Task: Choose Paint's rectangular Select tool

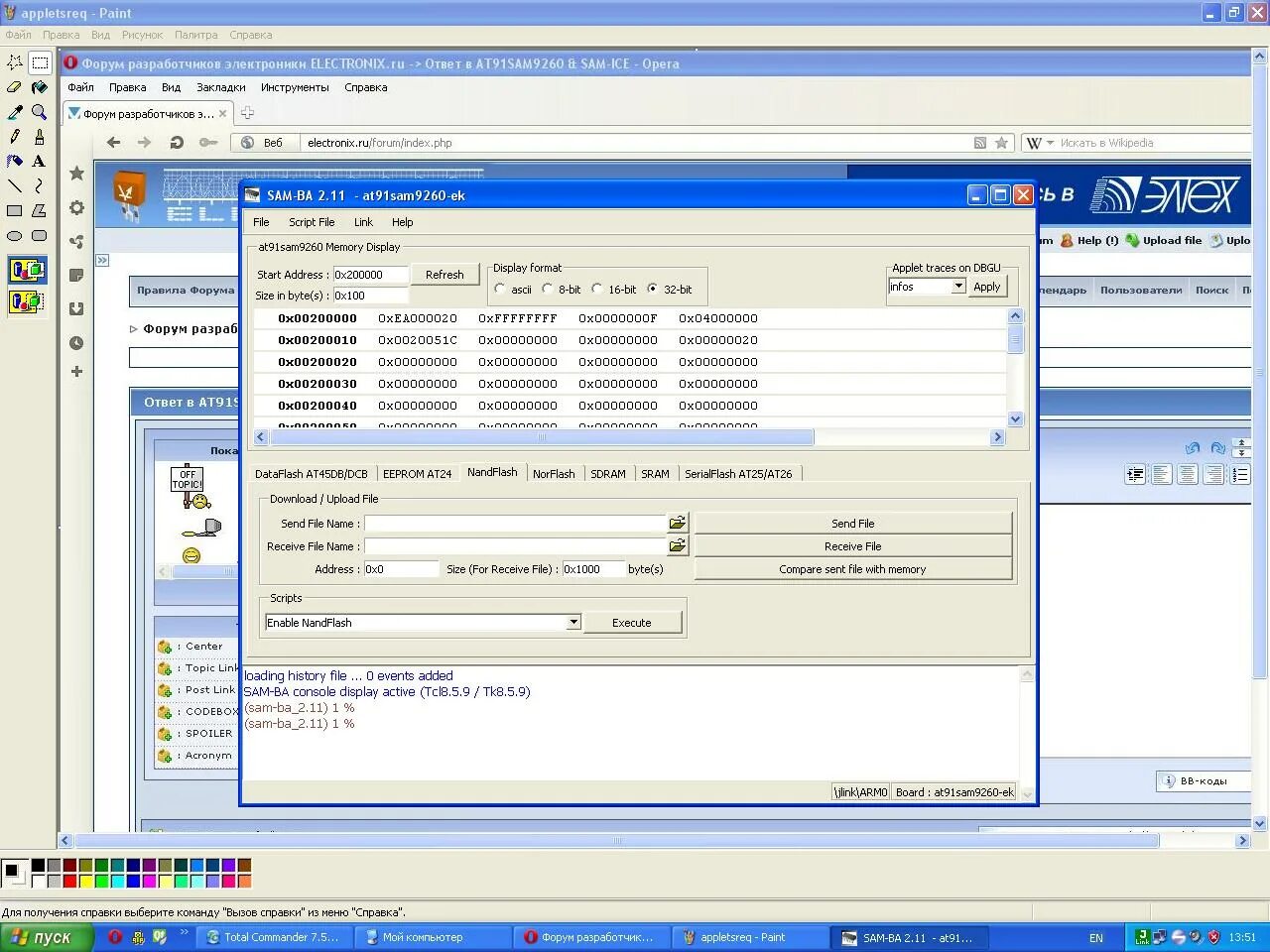Action: (40, 61)
